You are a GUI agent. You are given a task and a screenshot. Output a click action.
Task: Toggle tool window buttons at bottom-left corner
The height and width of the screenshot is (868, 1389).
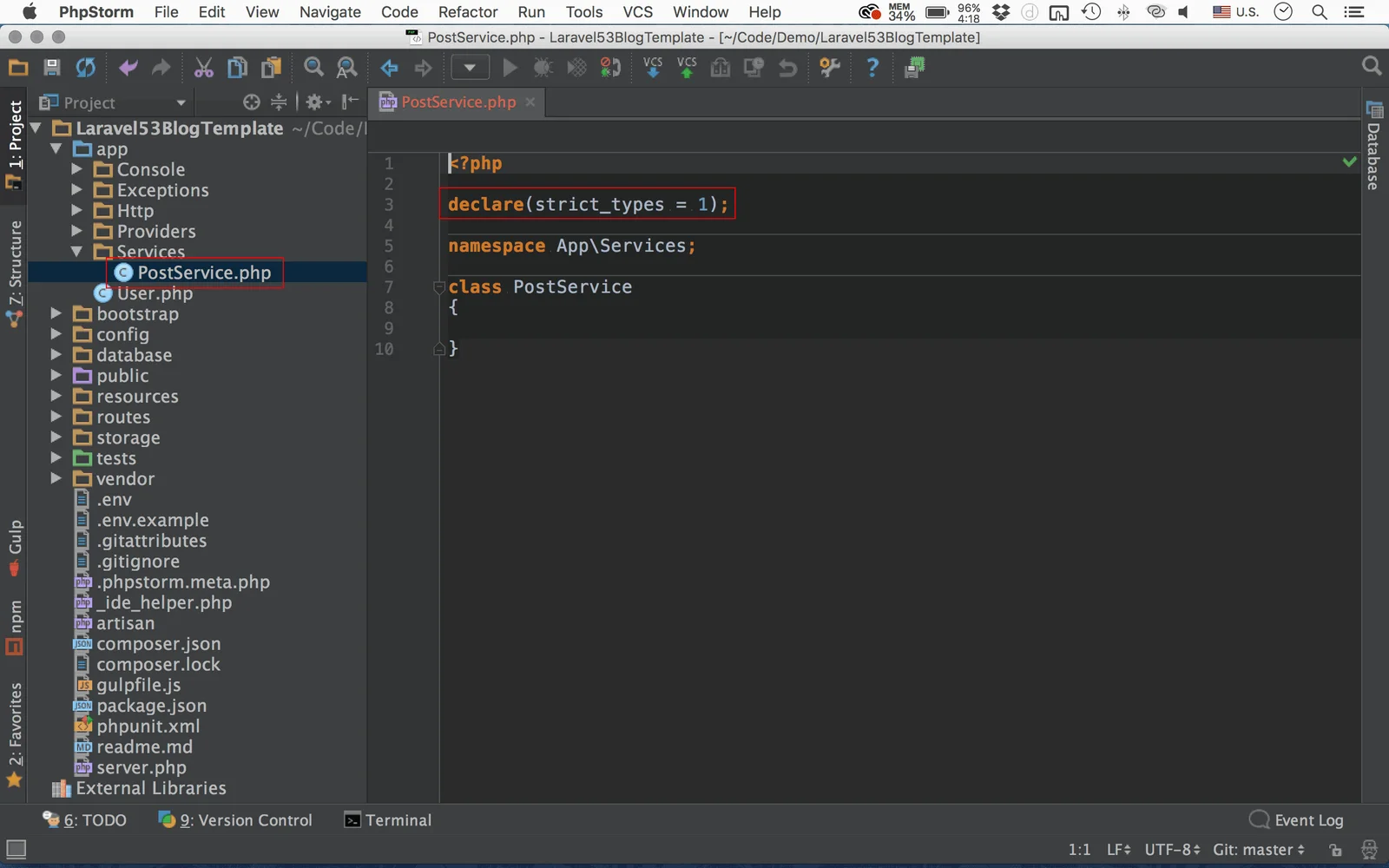pos(16,849)
